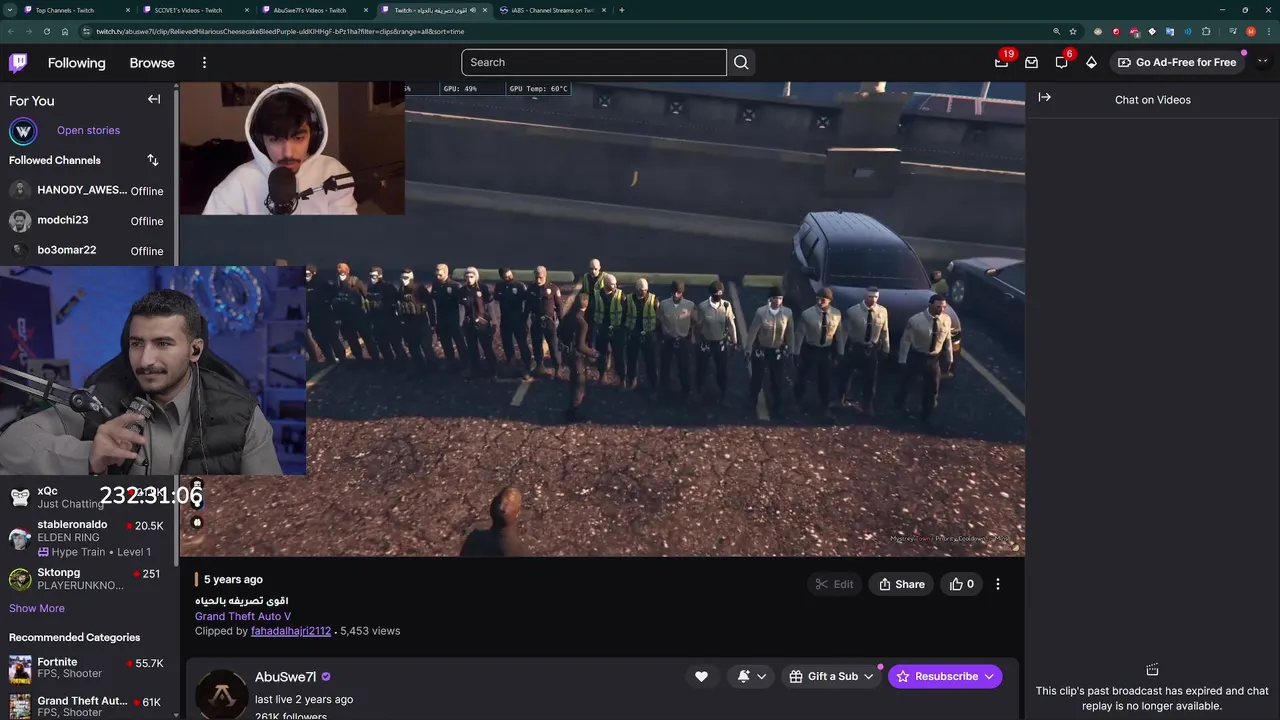Open the clip's three-dot options menu
This screenshot has height=720, width=1280.
click(997, 584)
